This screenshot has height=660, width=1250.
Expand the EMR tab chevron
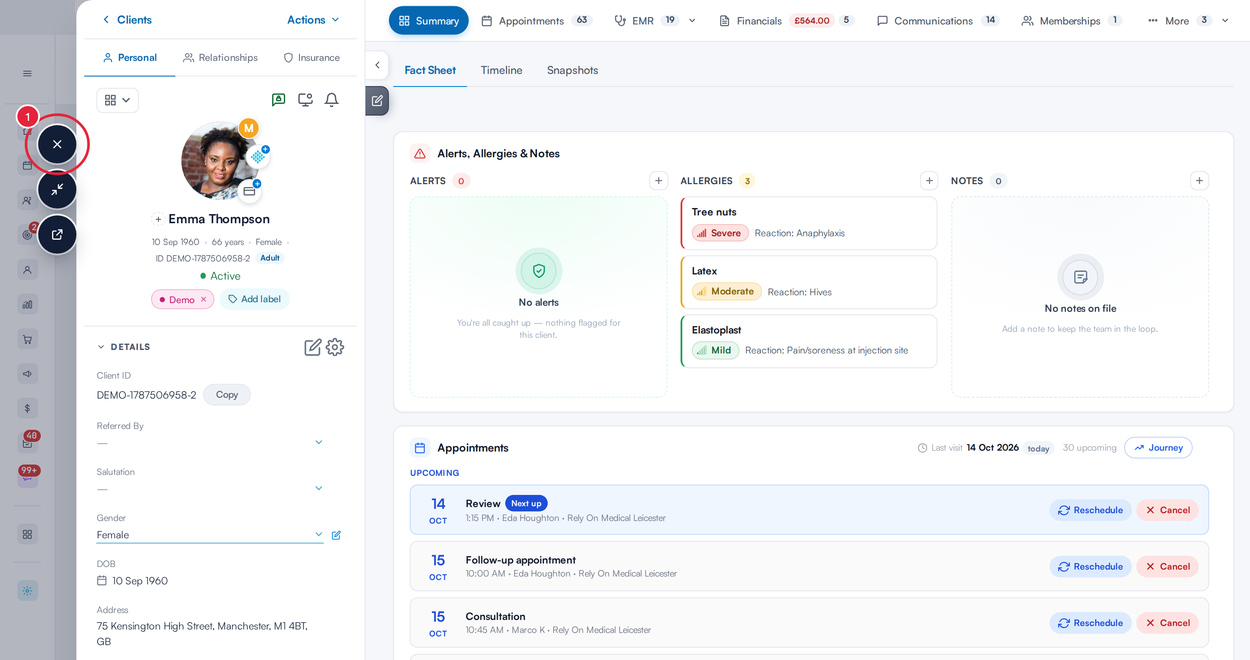[692, 21]
